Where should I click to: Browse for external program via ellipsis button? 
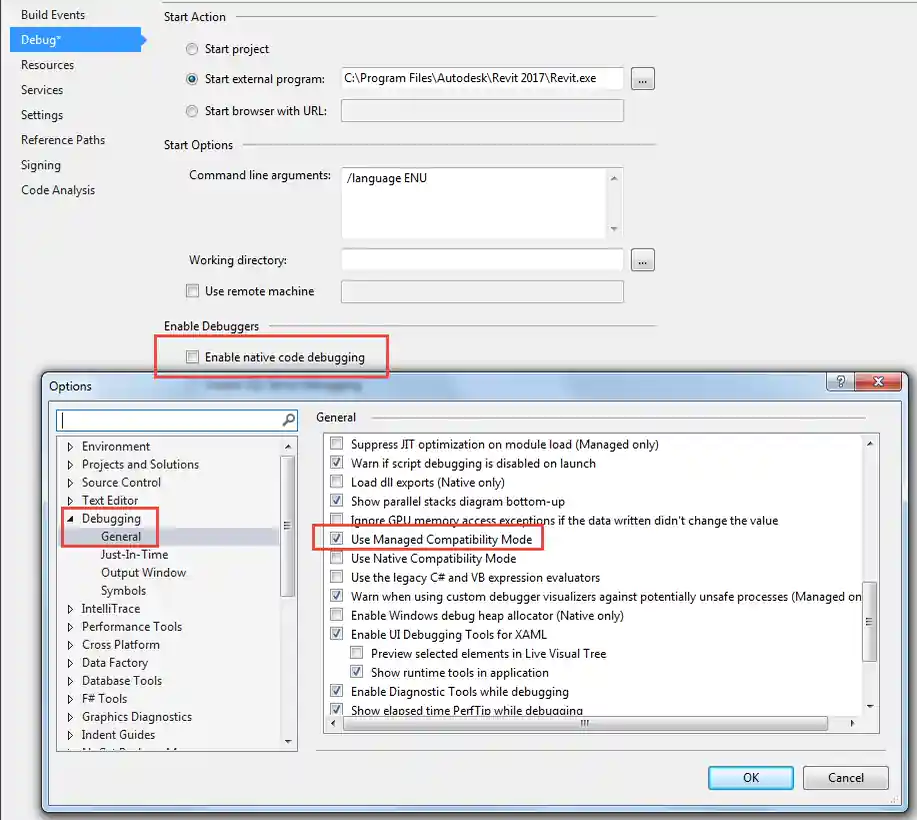point(641,78)
